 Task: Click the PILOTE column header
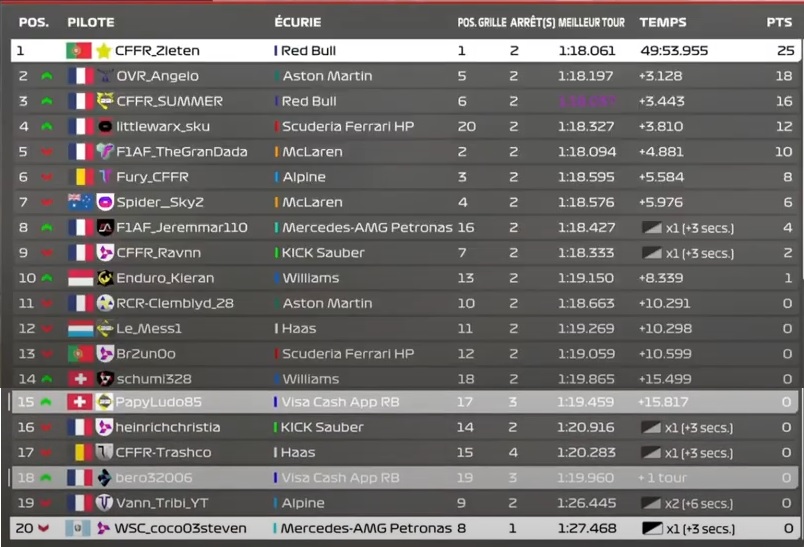(x=91, y=22)
